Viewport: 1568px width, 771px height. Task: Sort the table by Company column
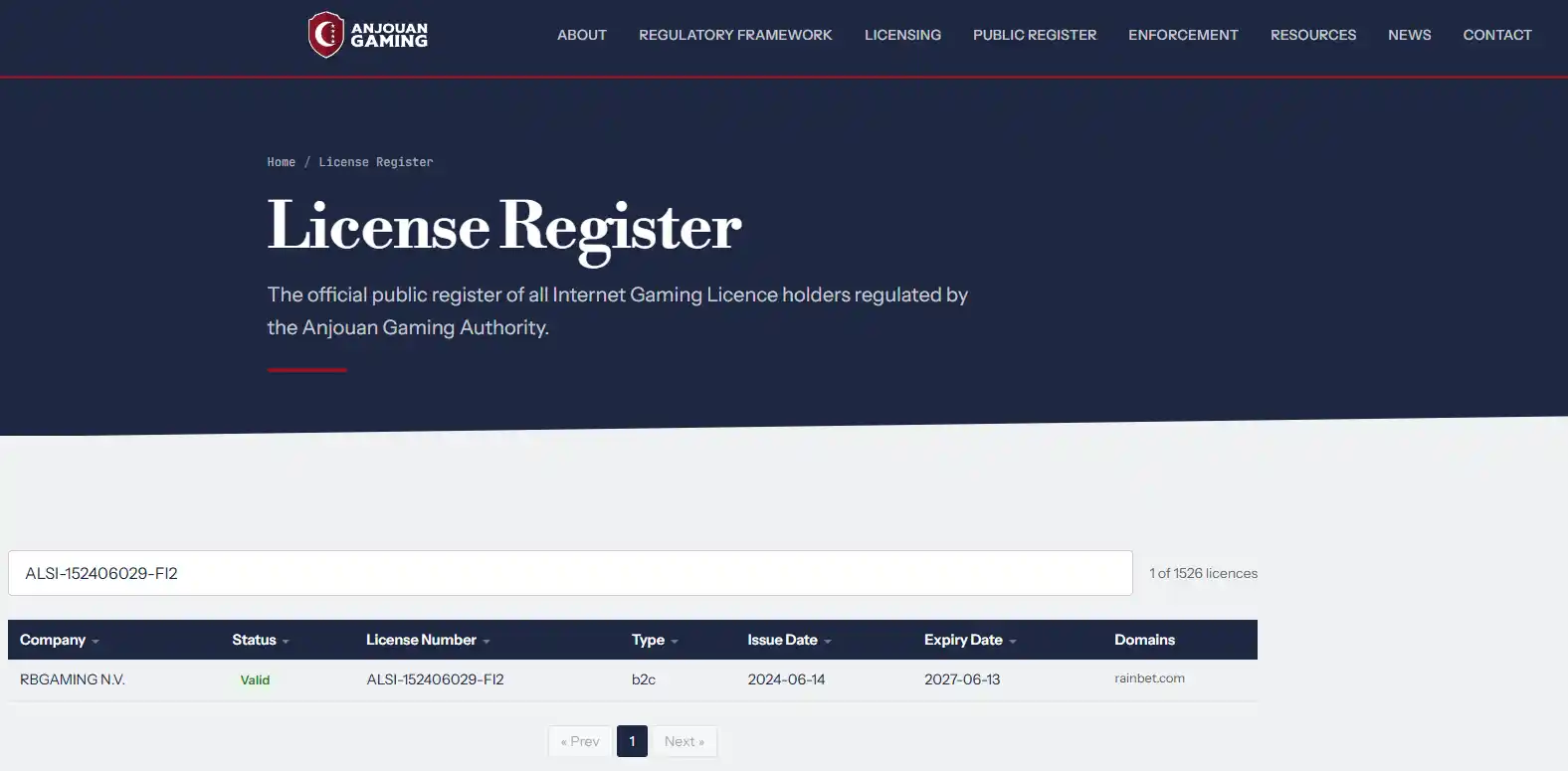pos(60,640)
